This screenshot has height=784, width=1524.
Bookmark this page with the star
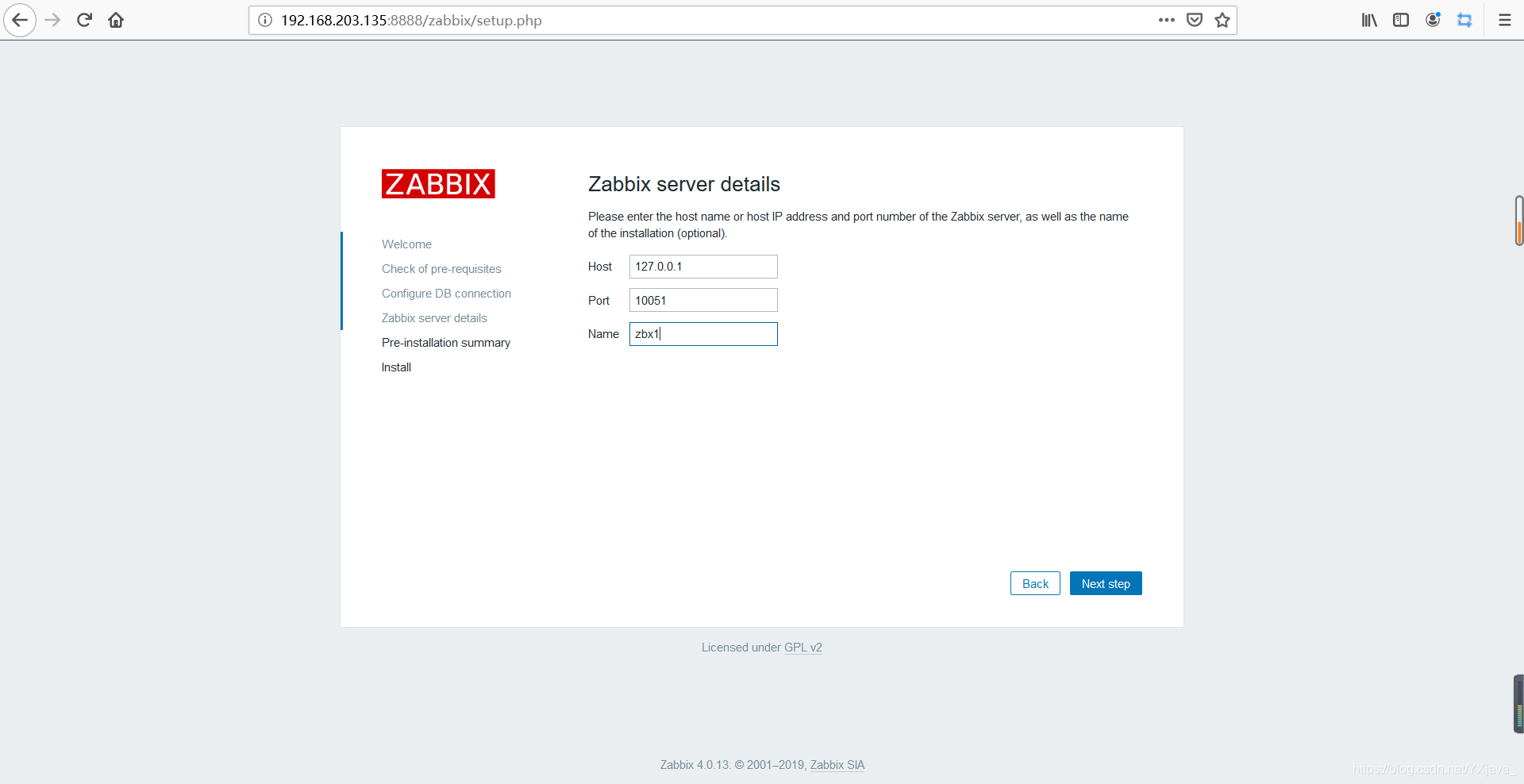1222,20
